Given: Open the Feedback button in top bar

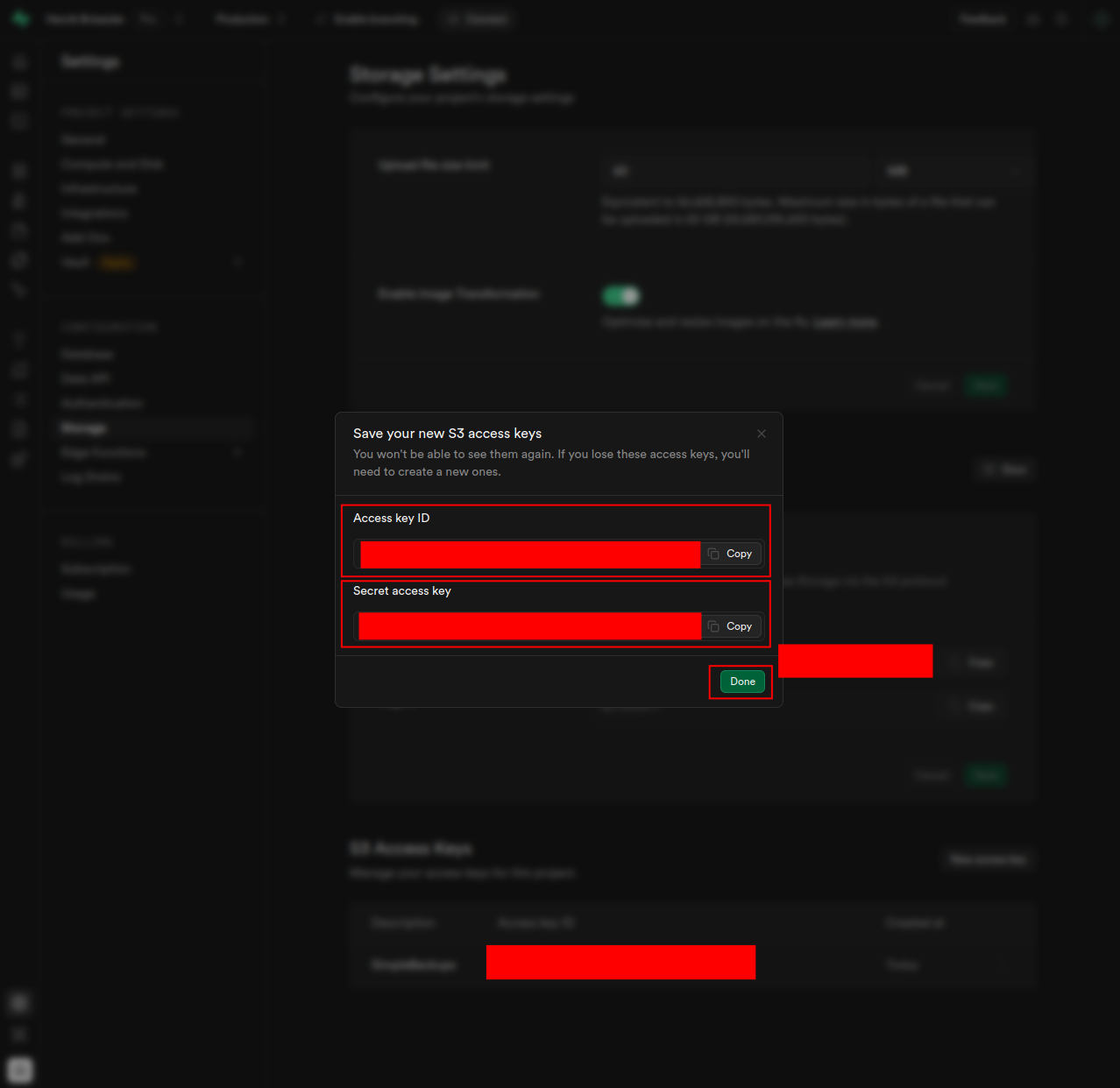Looking at the screenshot, I should pos(982,19).
